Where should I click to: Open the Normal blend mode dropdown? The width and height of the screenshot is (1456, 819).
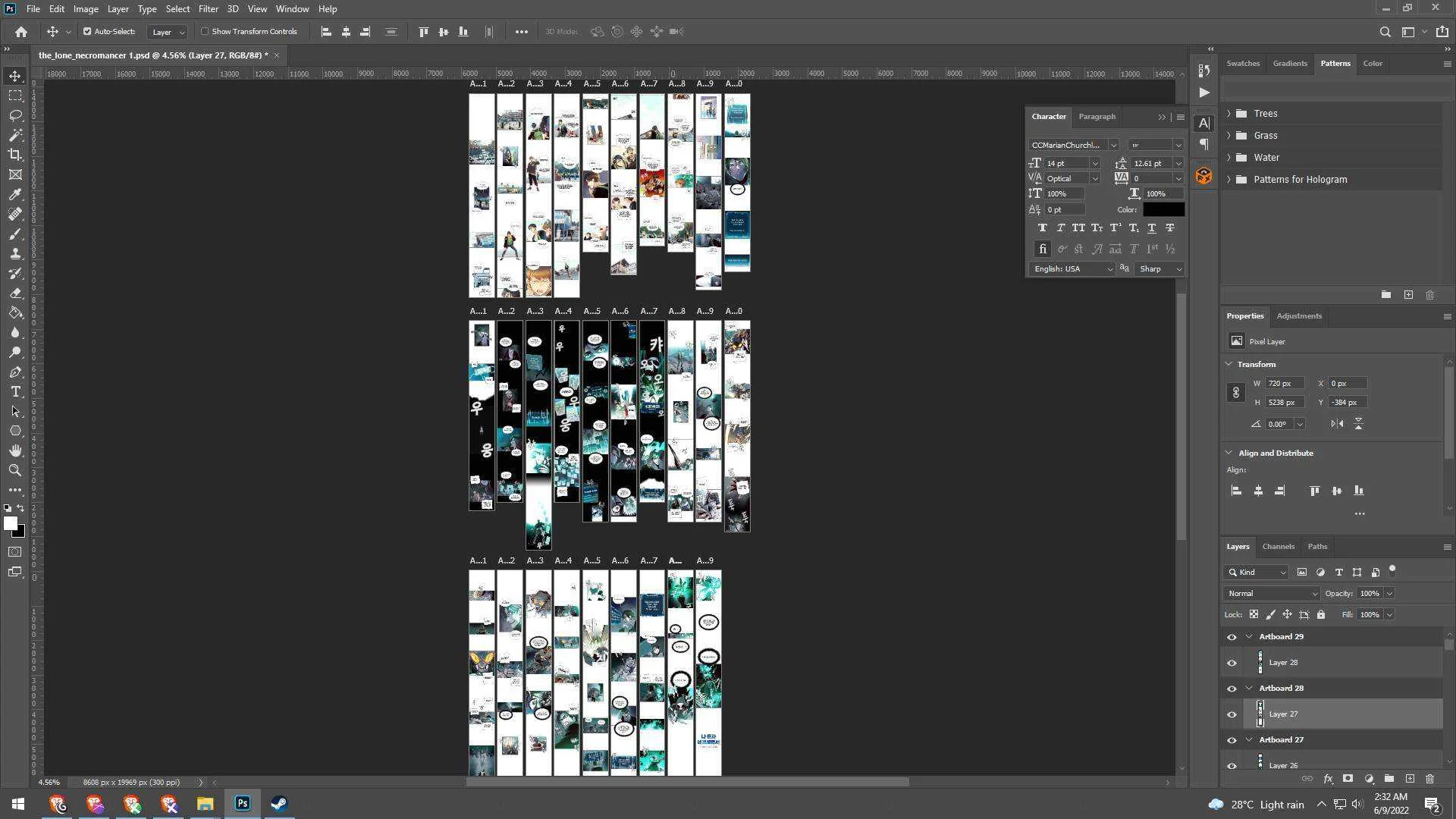1272,594
